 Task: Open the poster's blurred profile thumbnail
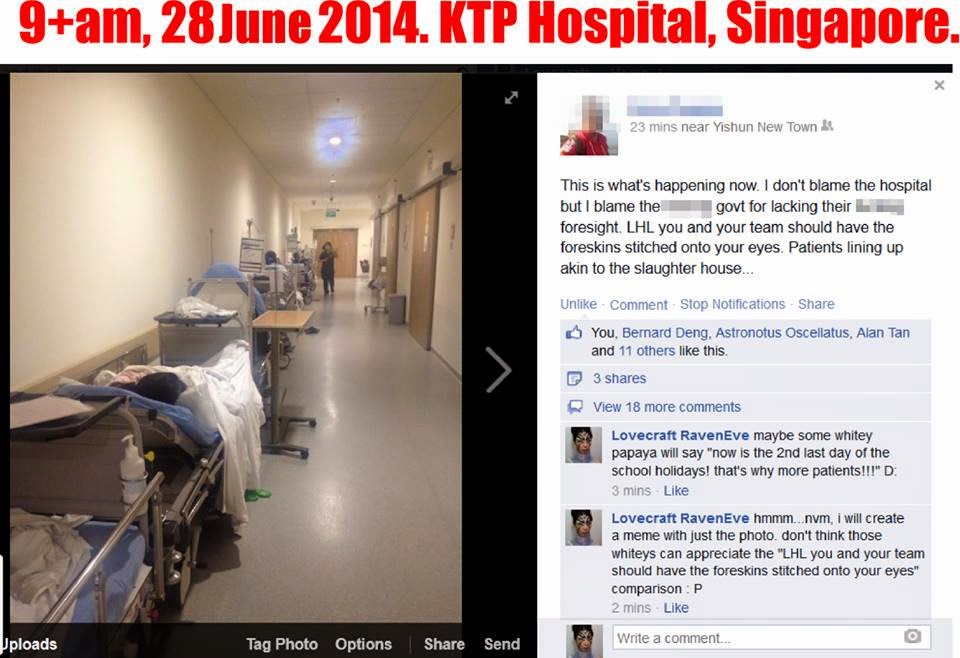[589, 125]
